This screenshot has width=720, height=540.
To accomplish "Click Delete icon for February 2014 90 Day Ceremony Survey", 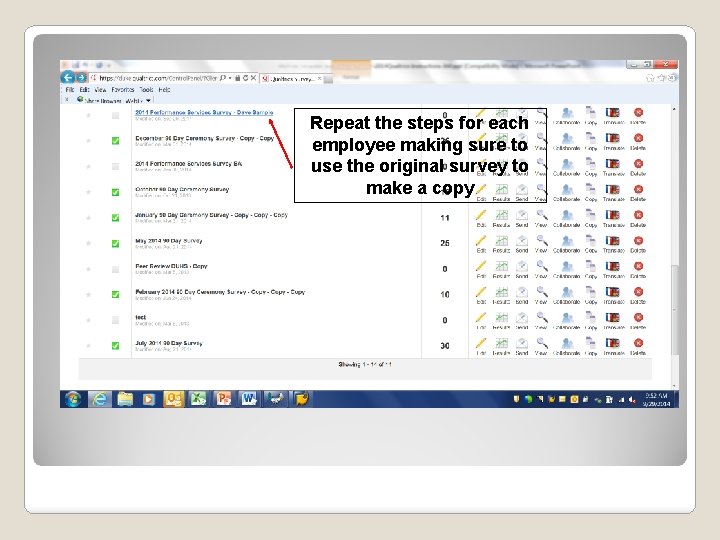I will [638, 292].
